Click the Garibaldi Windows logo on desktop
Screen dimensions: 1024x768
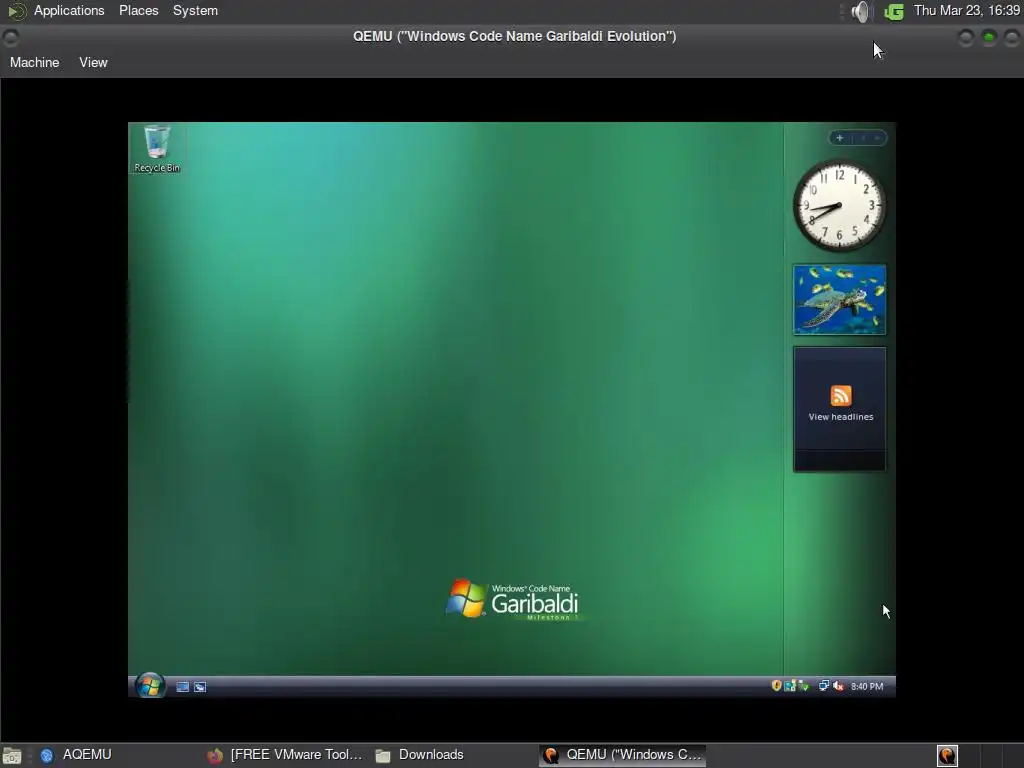click(x=512, y=599)
